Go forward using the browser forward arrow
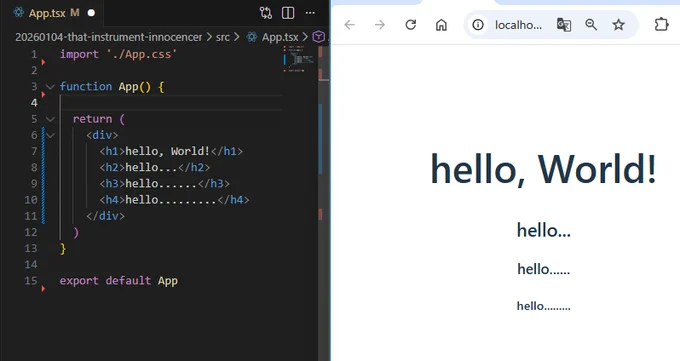 (380, 25)
